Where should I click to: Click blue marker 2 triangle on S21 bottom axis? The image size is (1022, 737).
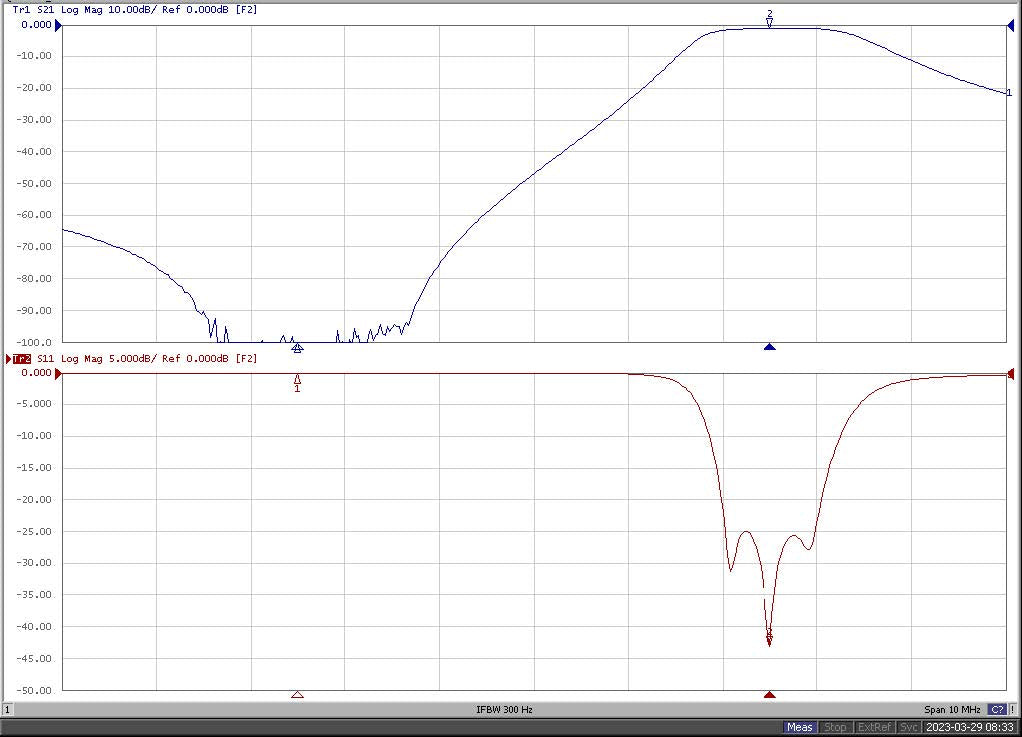(x=769, y=347)
